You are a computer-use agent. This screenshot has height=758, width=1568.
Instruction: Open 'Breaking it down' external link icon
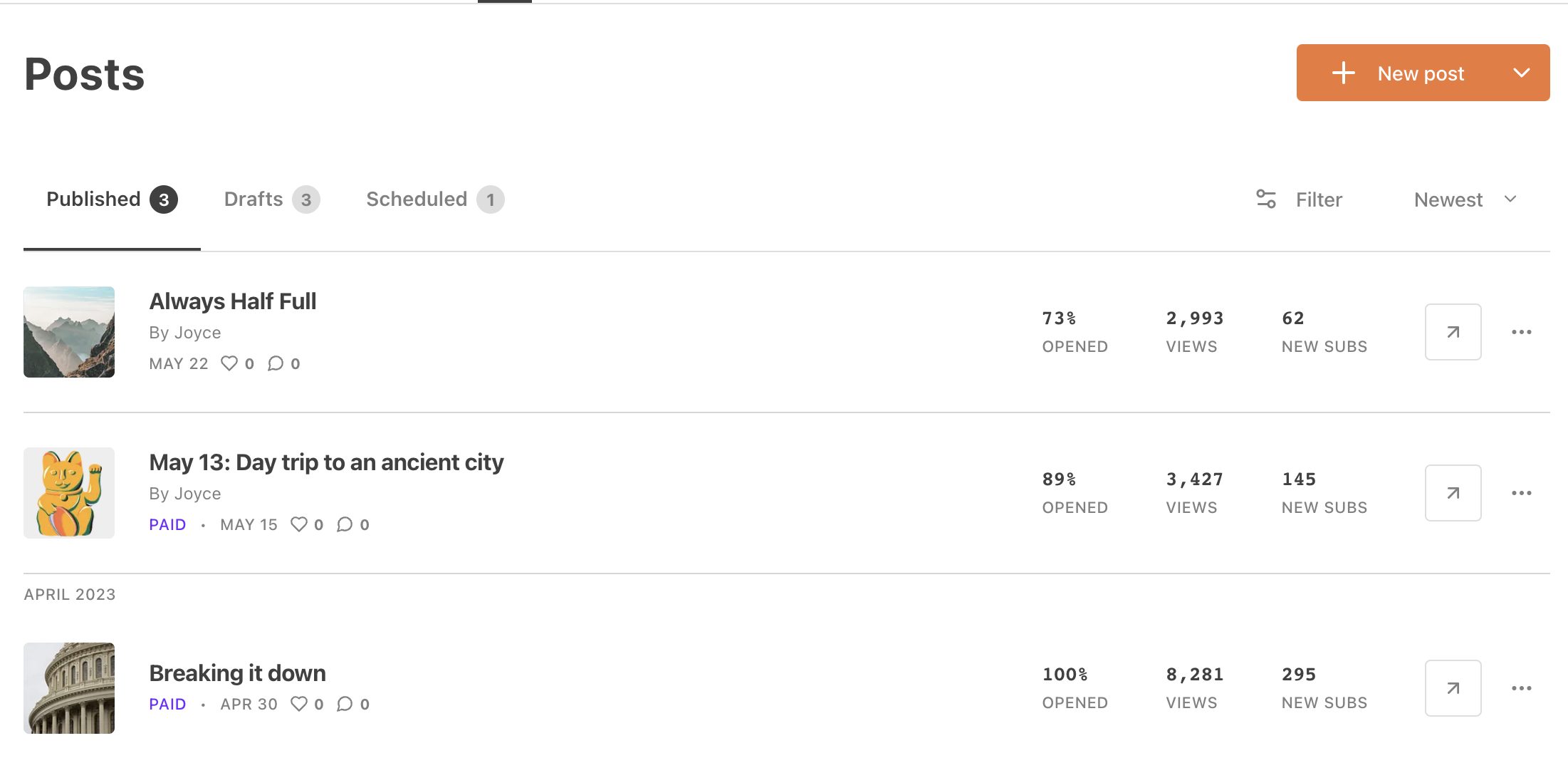click(1453, 688)
